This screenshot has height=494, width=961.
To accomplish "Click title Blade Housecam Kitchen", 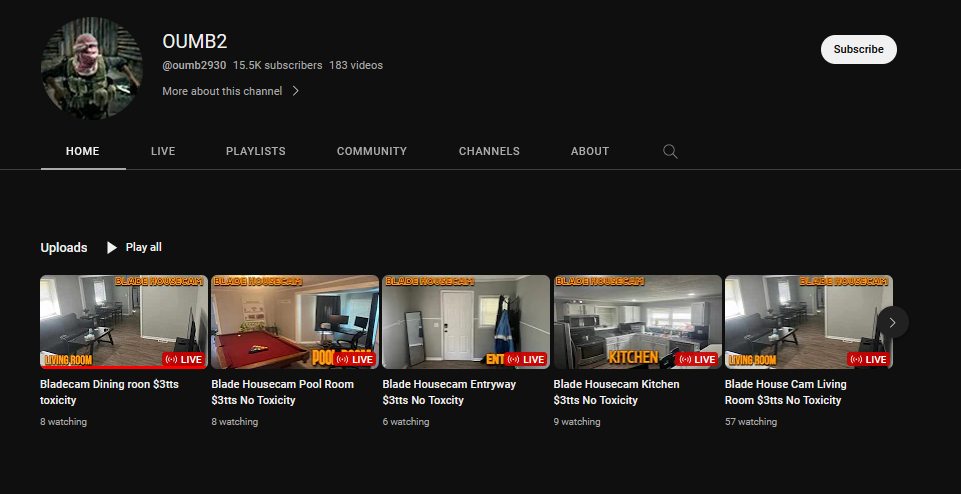I will (x=617, y=392).
